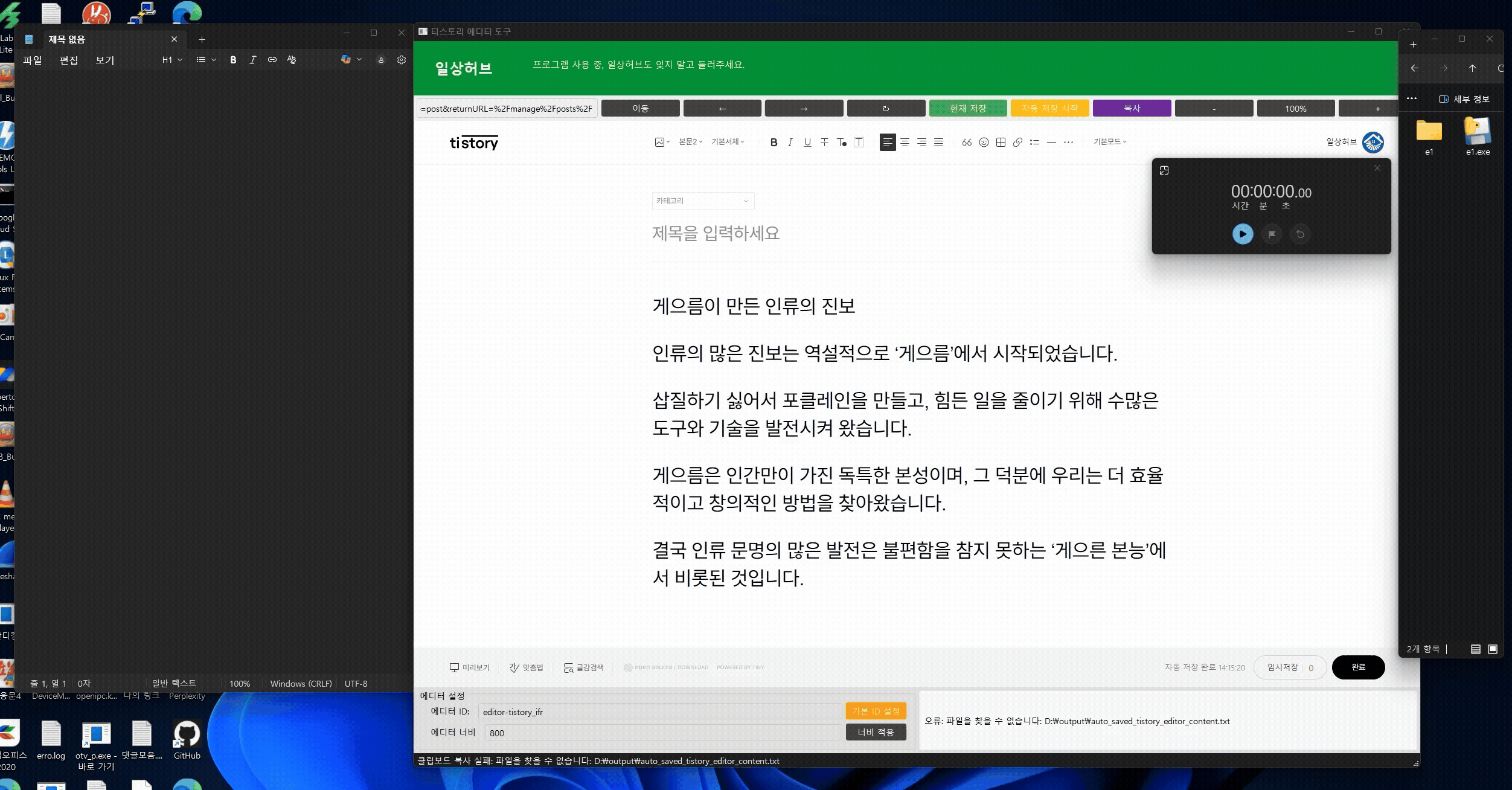Open the 기본서체 font dropdown
This screenshot has height=790, width=1512.
pyautogui.click(x=728, y=143)
